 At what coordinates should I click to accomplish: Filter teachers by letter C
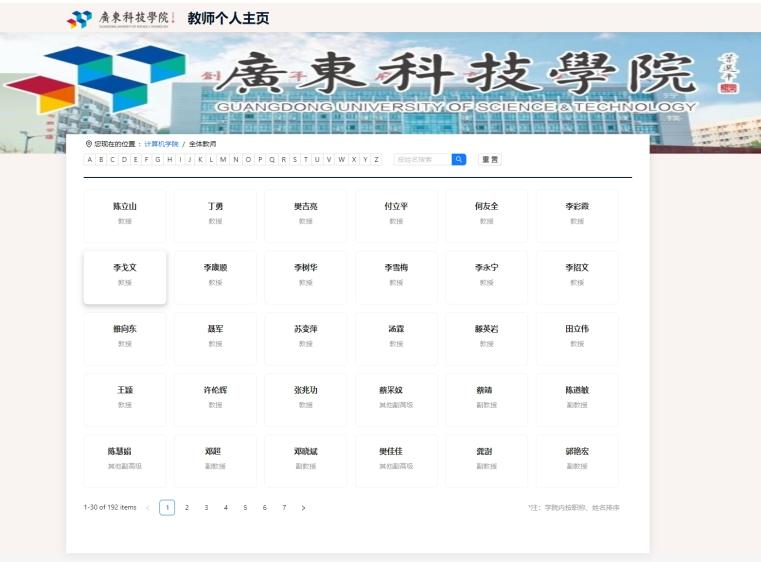[113, 159]
